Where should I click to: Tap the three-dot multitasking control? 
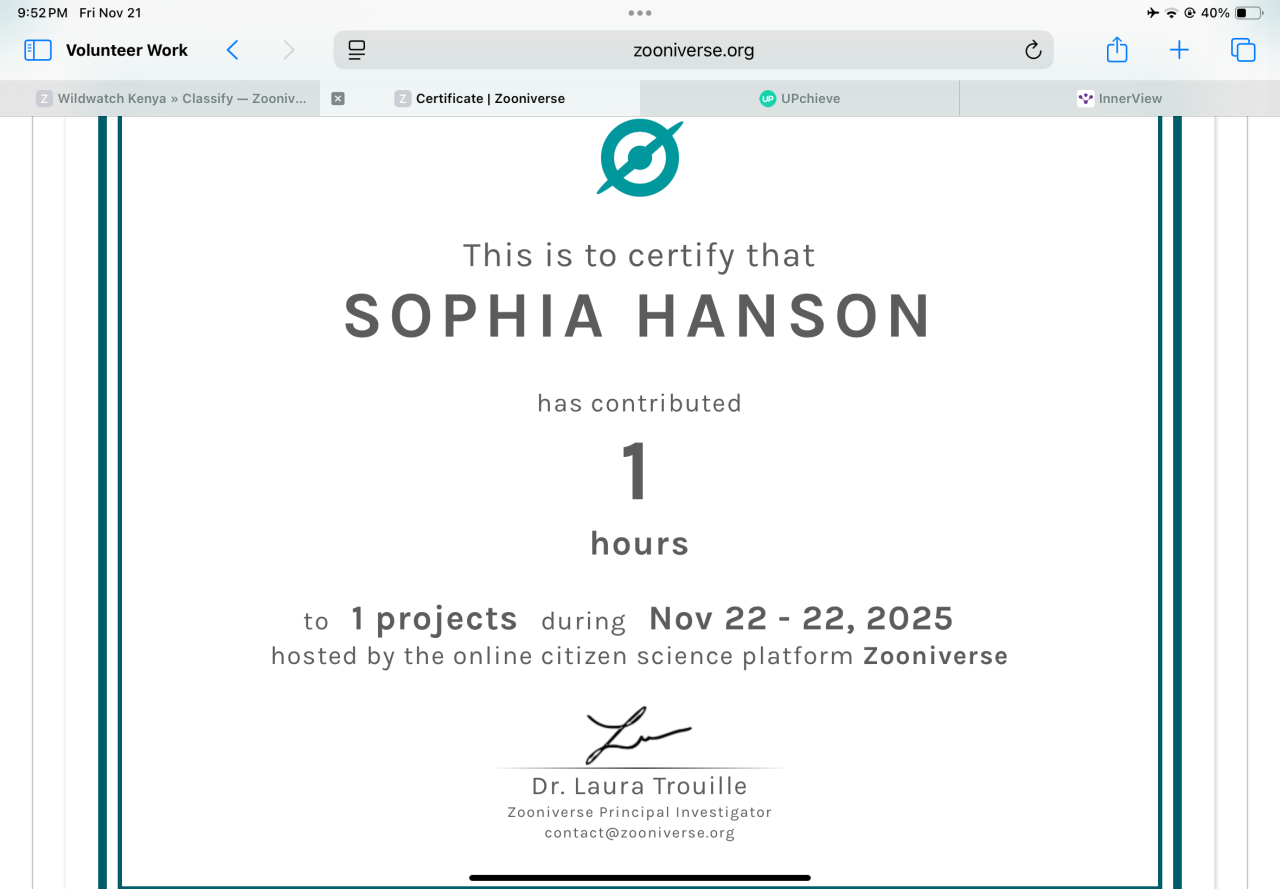click(x=640, y=13)
